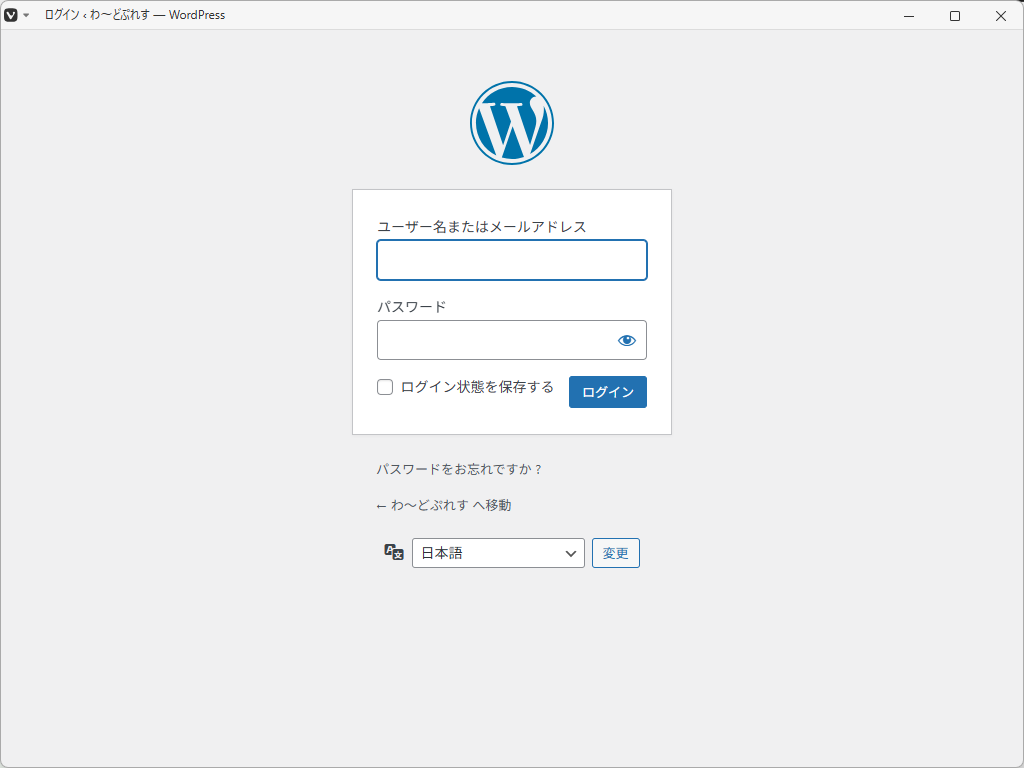Close the WordPress login window
The width and height of the screenshot is (1024, 768).
point(1000,16)
